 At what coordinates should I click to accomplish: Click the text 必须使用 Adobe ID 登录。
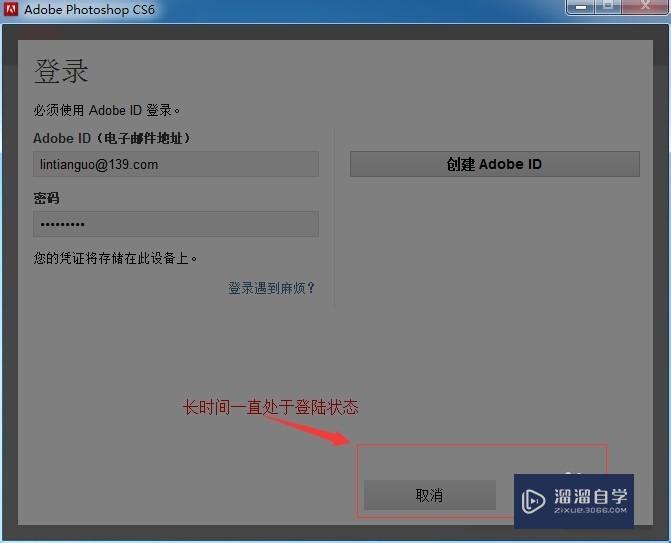coord(107,110)
